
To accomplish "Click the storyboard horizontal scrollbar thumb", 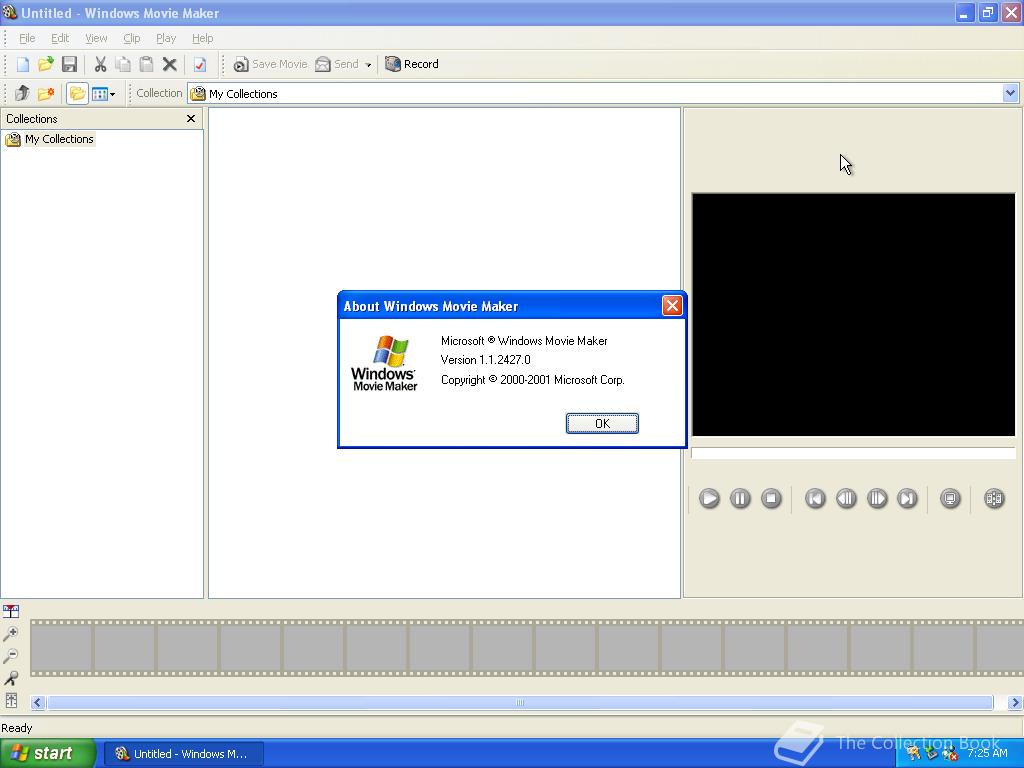I will tap(520, 703).
